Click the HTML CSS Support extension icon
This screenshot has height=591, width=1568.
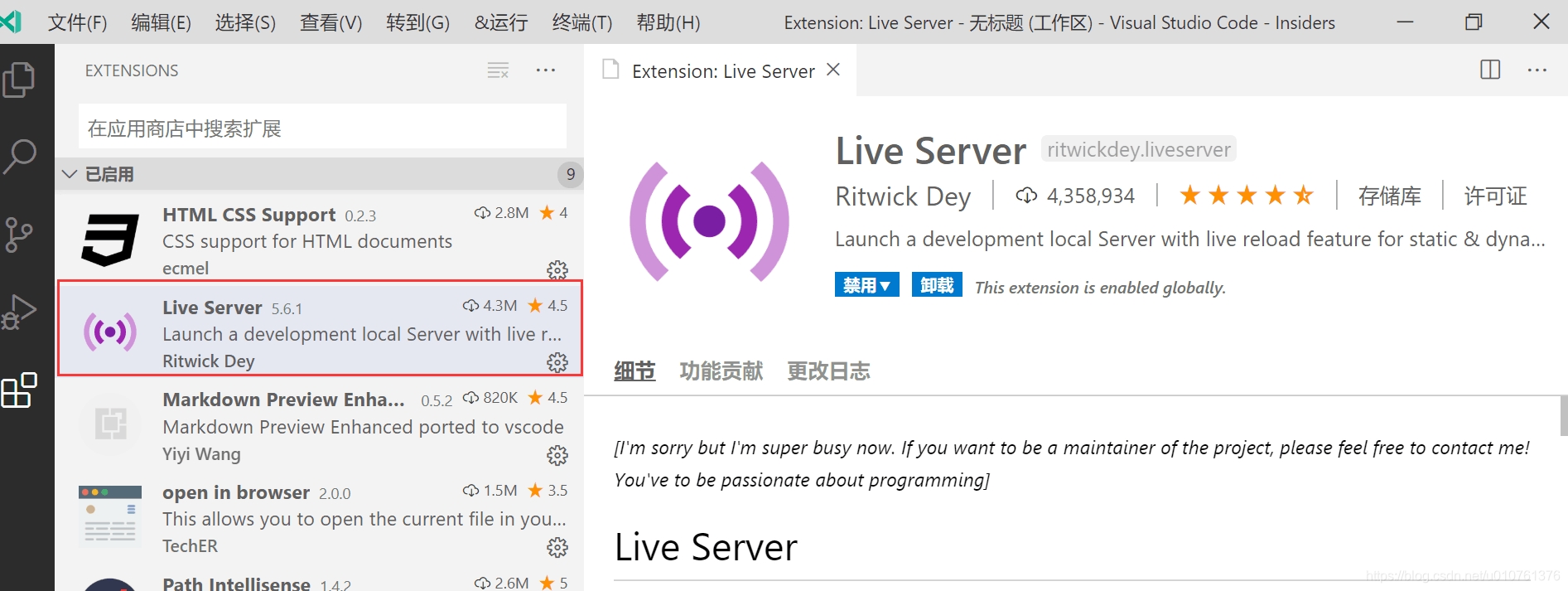[110, 240]
